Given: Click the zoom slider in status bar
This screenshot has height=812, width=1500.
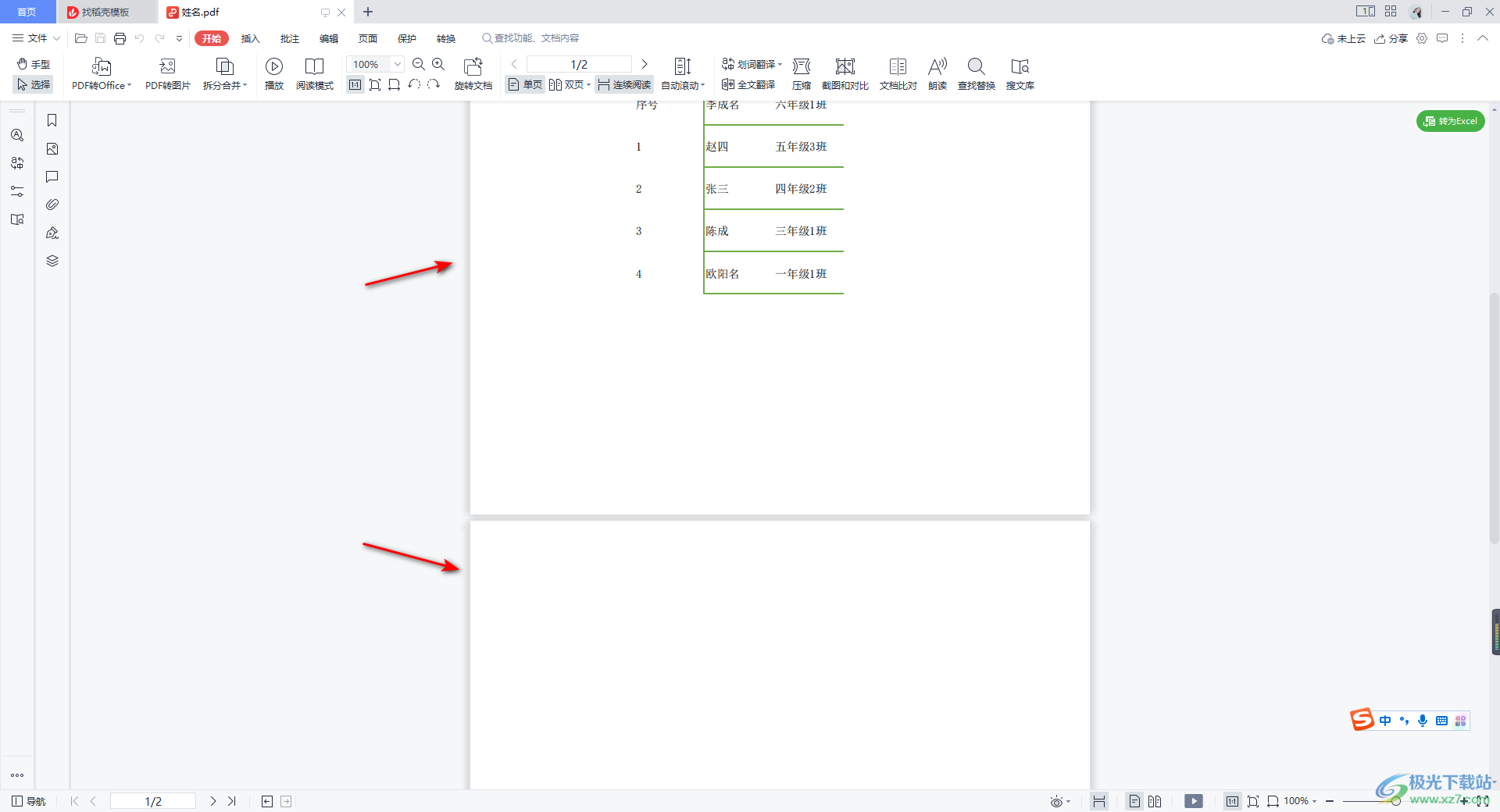Looking at the screenshot, I should click(1396, 801).
